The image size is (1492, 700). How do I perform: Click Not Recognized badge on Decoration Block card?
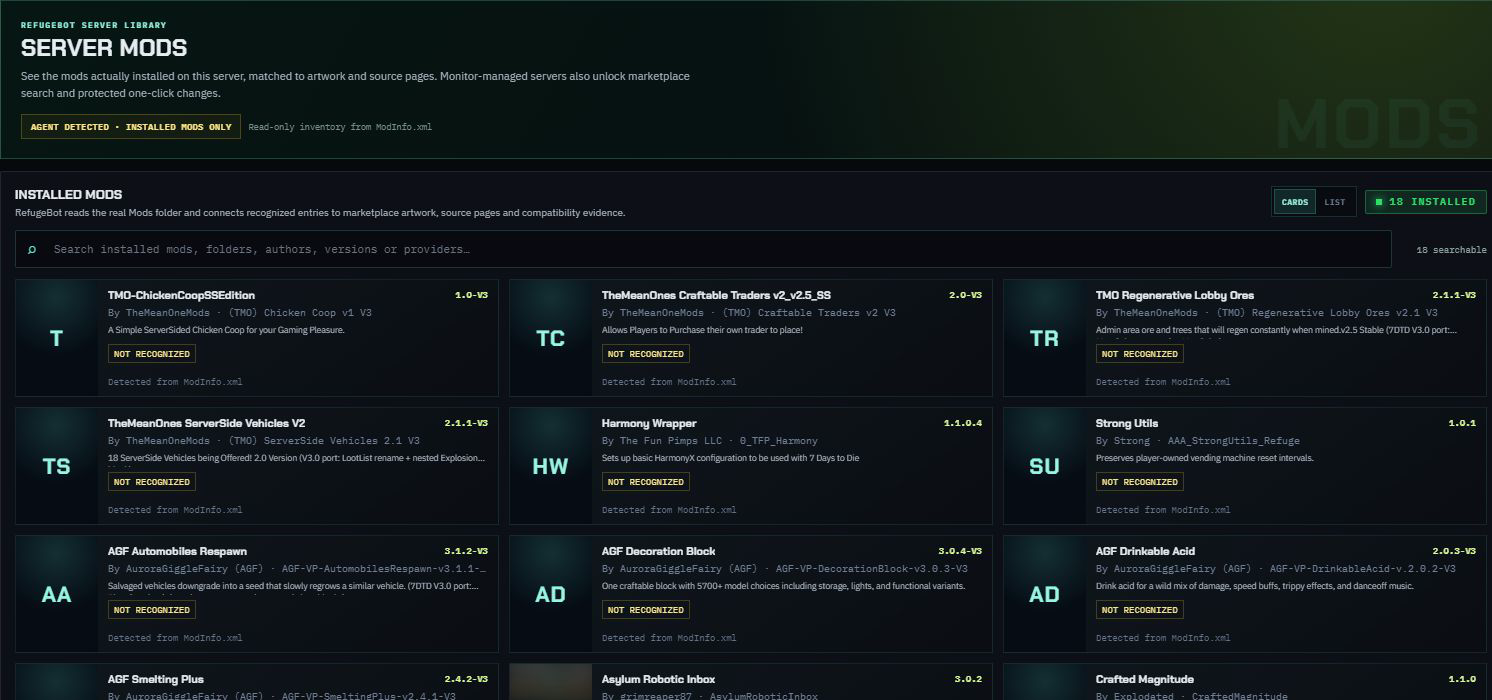click(645, 610)
